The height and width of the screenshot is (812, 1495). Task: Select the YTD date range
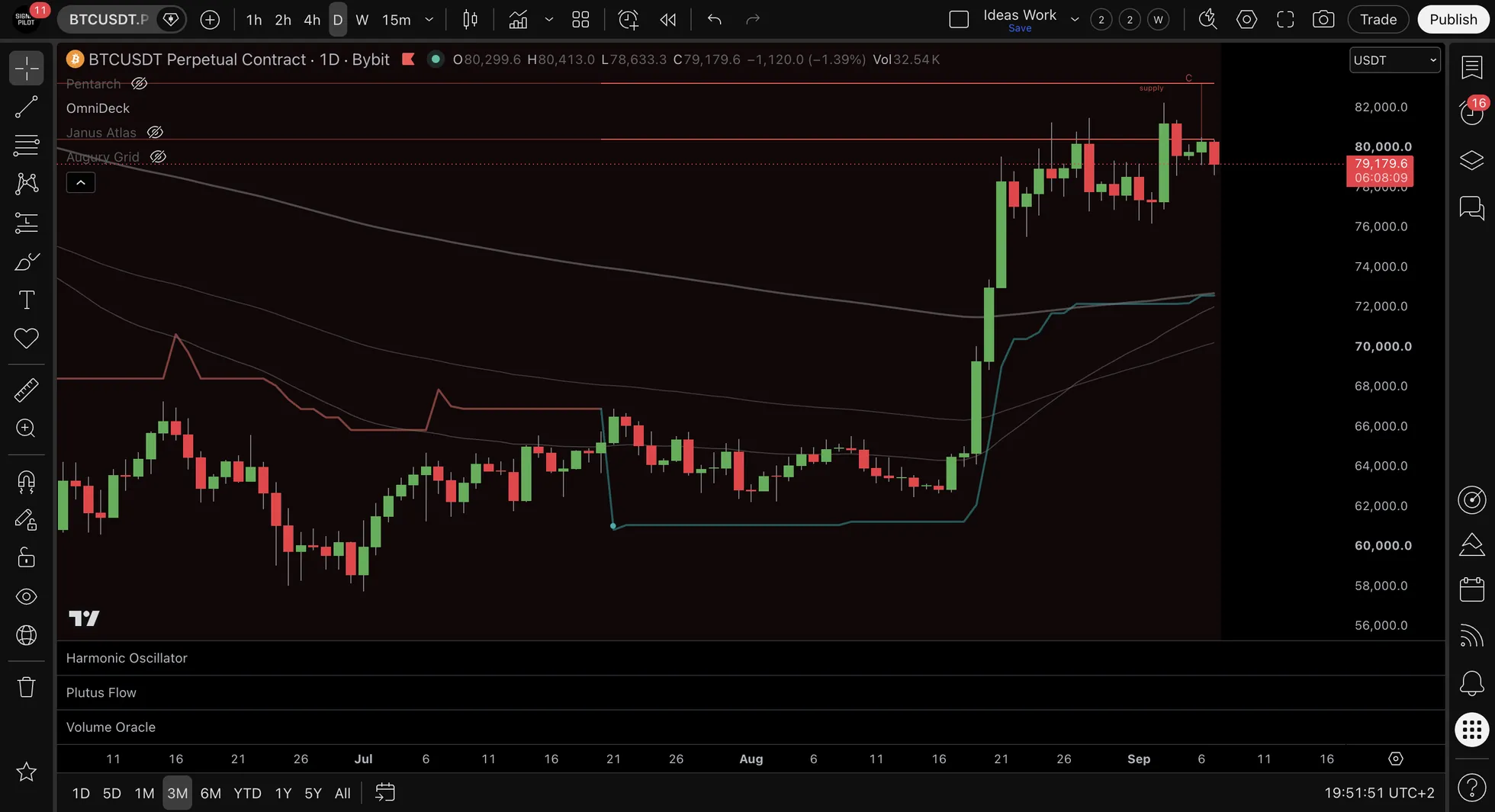coord(247,793)
